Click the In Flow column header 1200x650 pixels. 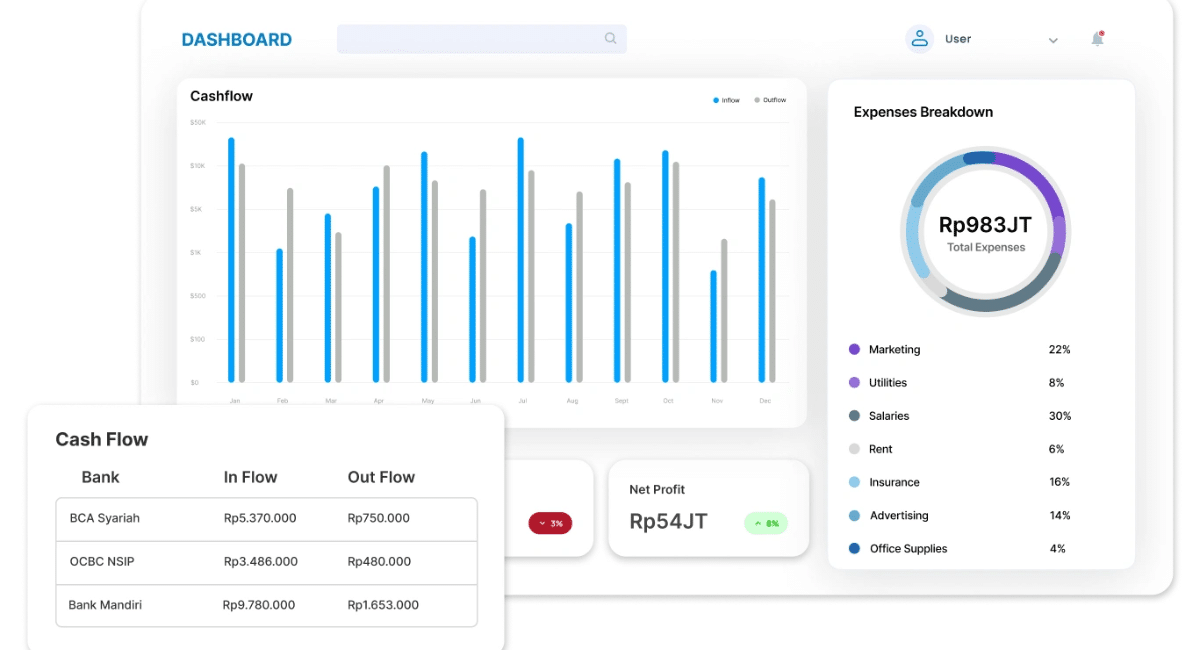pyautogui.click(x=250, y=477)
